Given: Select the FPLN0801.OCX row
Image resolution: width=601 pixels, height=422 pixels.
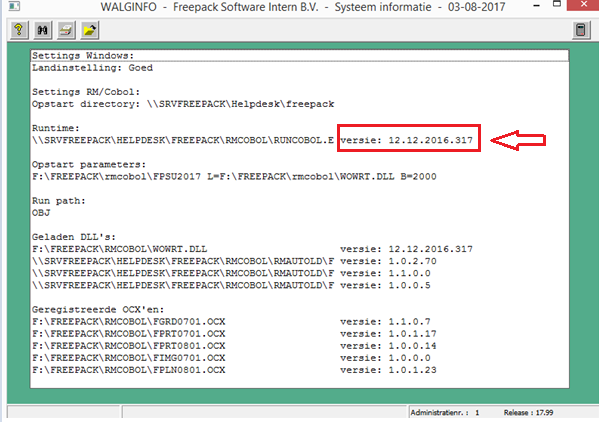Looking at the screenshot, I should pos(234,370).
